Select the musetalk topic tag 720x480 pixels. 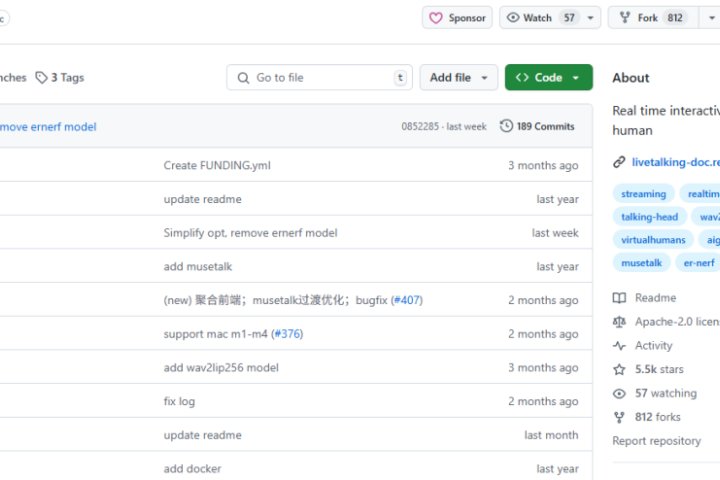[641, 263]
